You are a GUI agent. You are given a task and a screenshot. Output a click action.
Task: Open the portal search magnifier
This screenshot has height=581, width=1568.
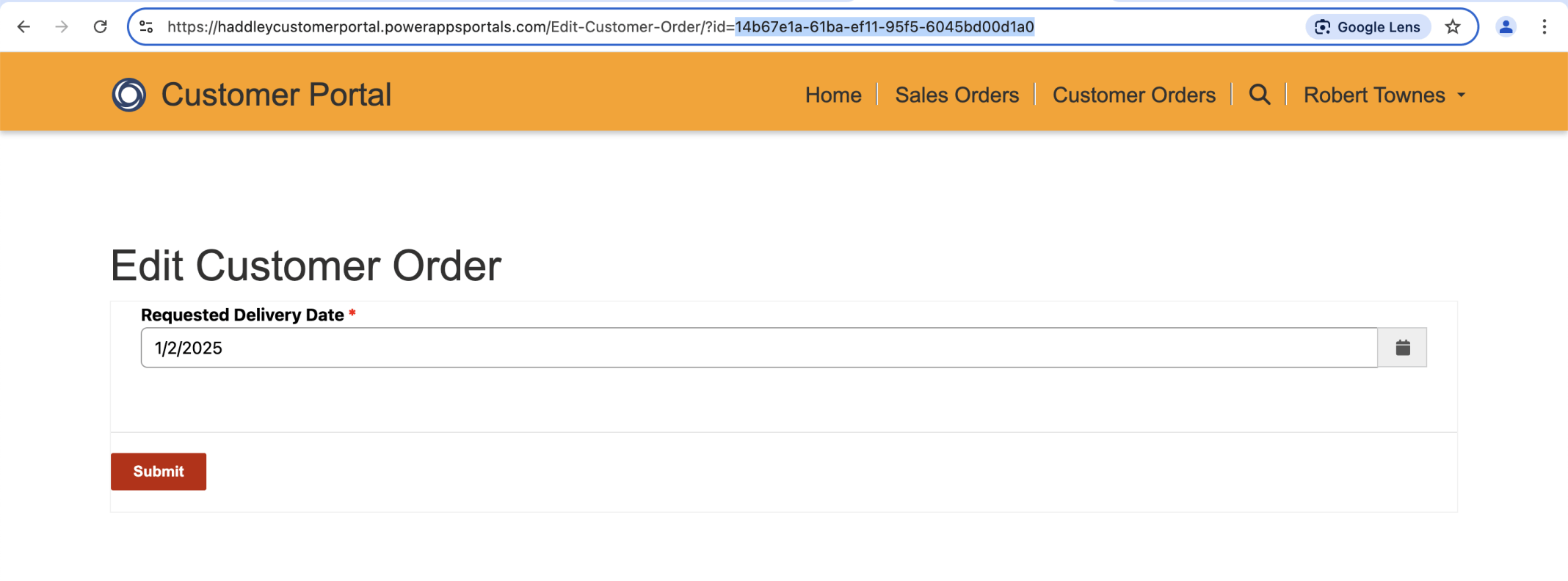pyautogui.click(x=1260, y=95)
